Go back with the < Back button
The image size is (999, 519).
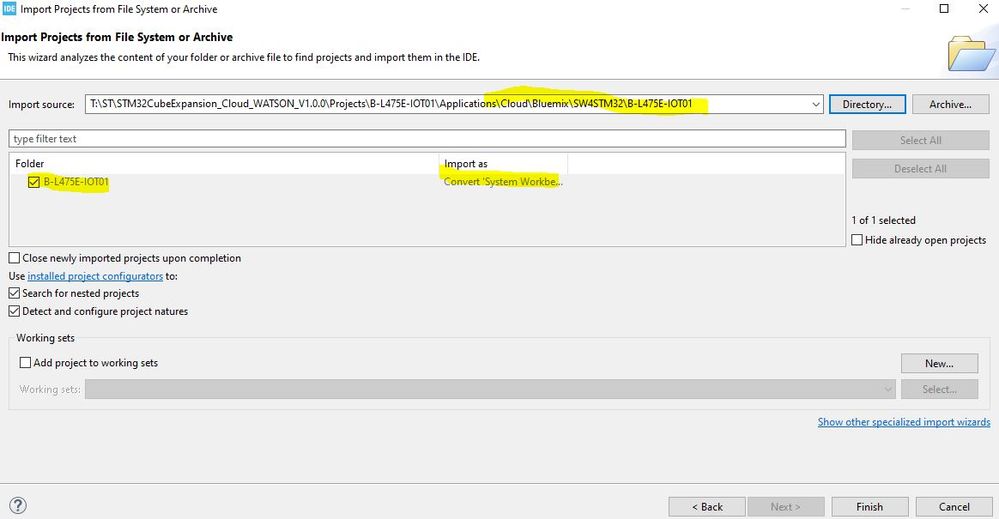707,507
